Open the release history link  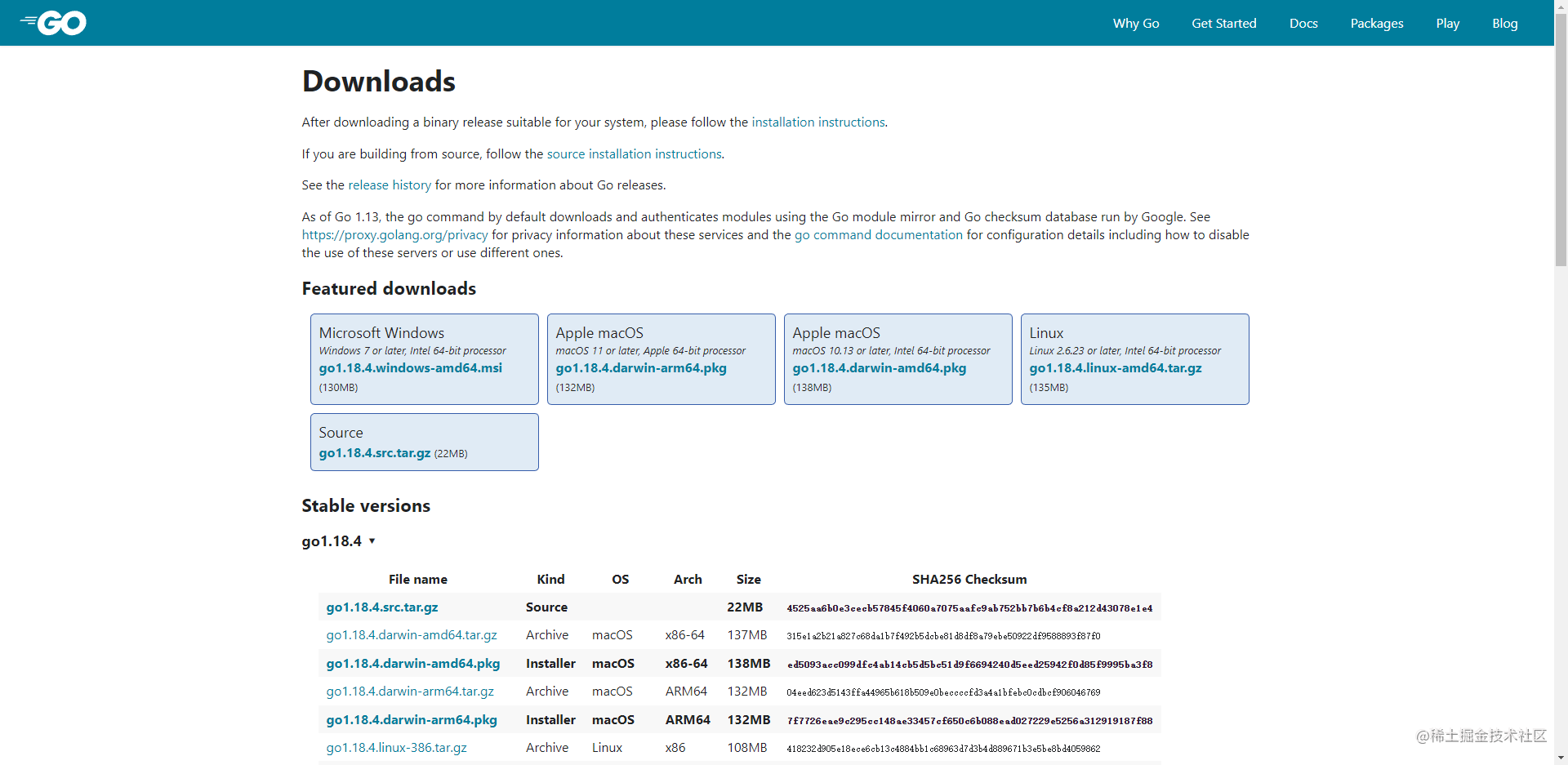[390, 185]
